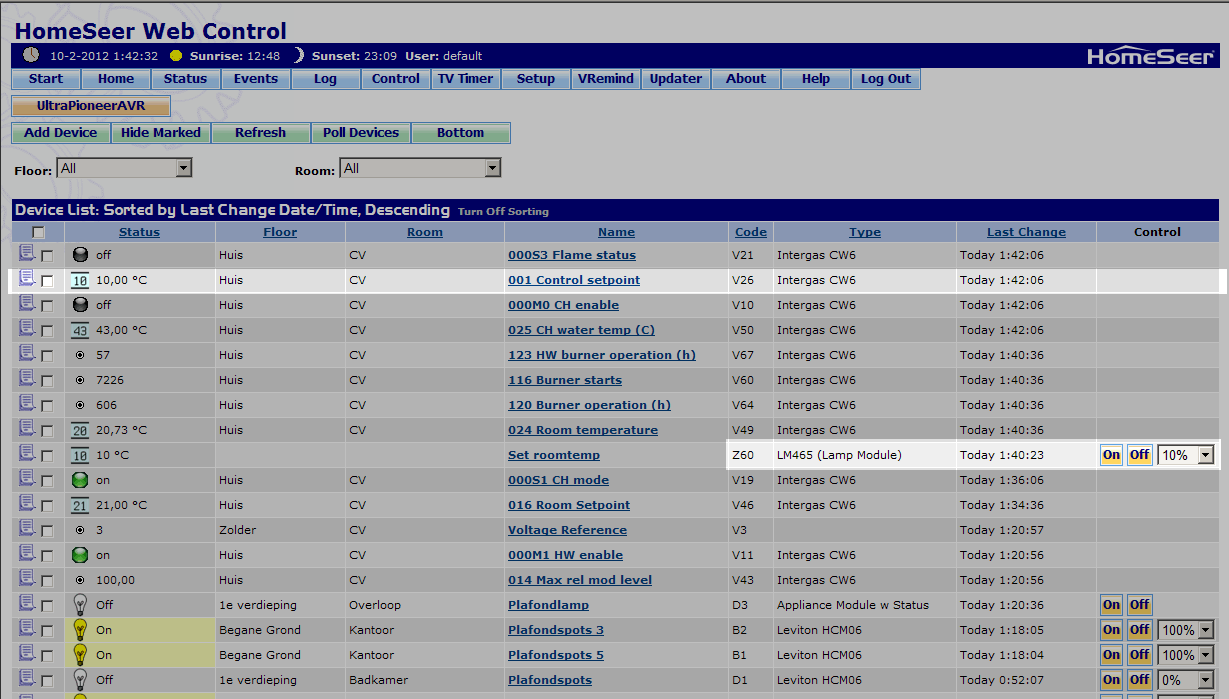Select Log Out in the navigation bar
This screenshot has height=699, width=1229.
[x=886, y=79]
